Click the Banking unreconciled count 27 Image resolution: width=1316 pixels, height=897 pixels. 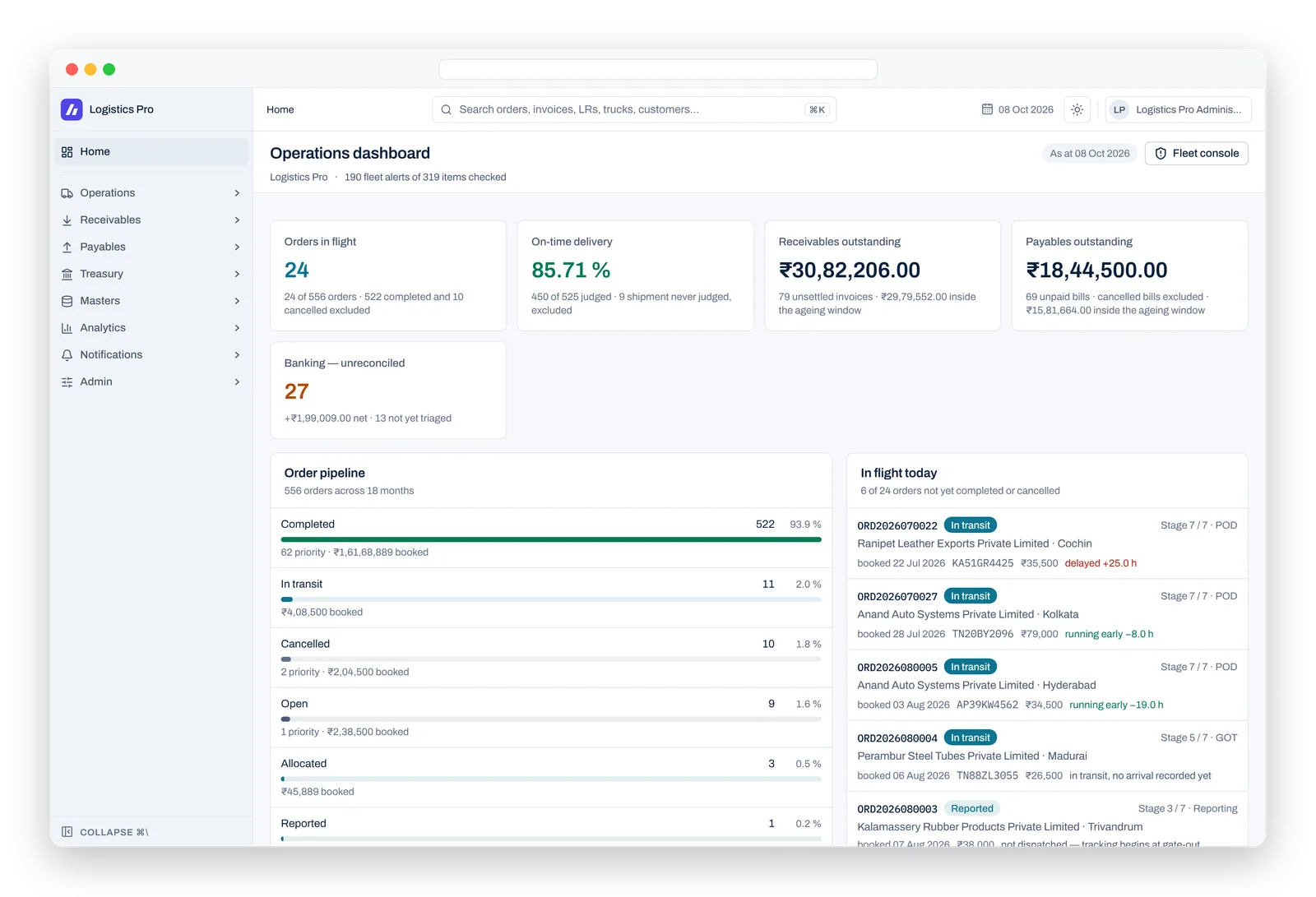(296, 392)
